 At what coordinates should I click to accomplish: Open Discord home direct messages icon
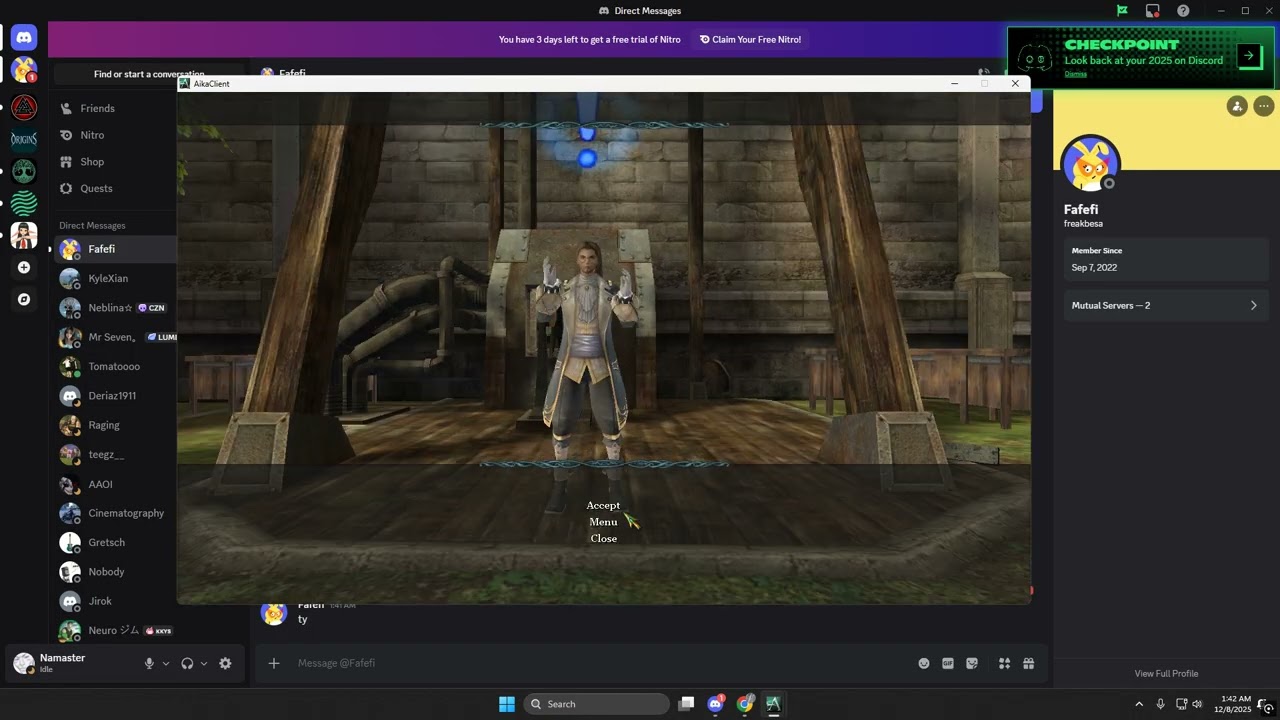24,38
